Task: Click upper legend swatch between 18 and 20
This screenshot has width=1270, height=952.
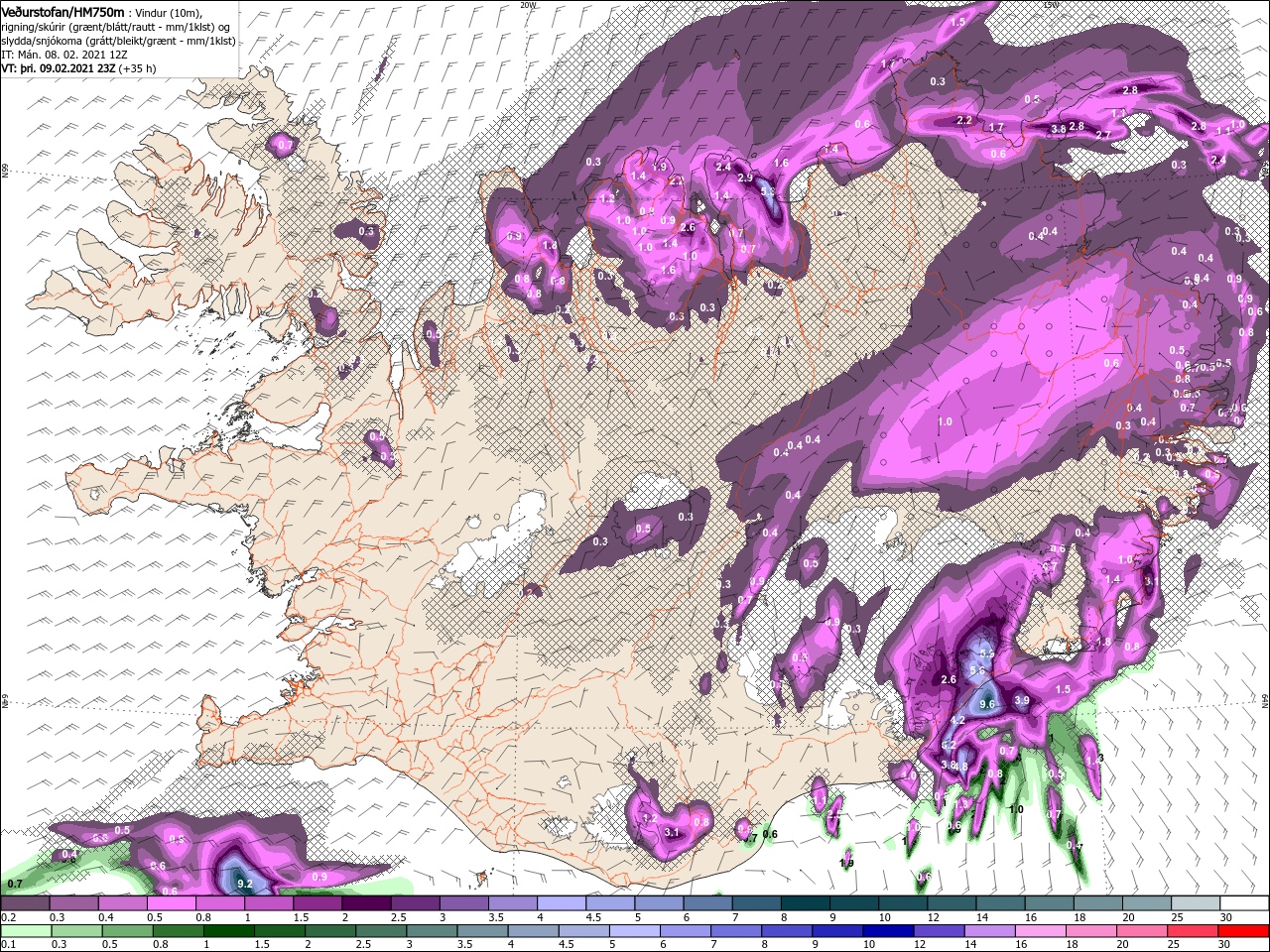Action: tap(1097, 902)
